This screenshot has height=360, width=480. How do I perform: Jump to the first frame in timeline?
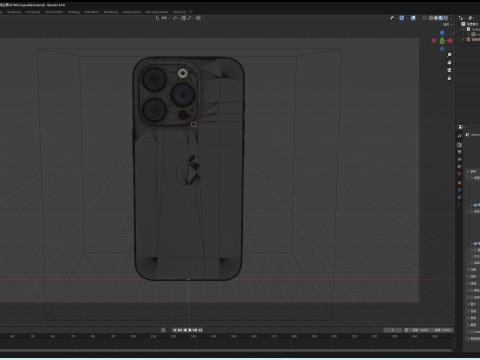click(x=174, y=330)
